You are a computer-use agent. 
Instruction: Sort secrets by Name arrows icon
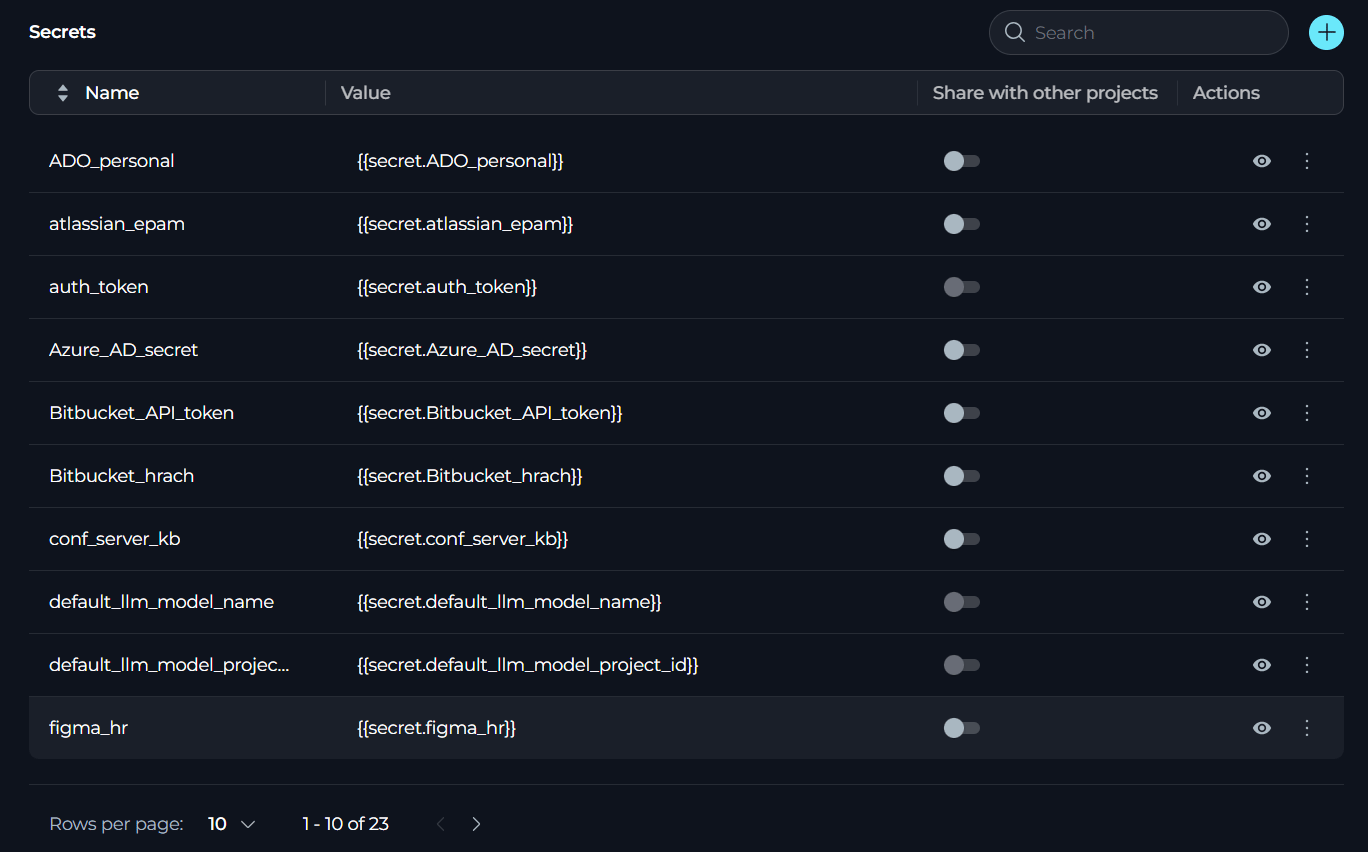[63, 93]
